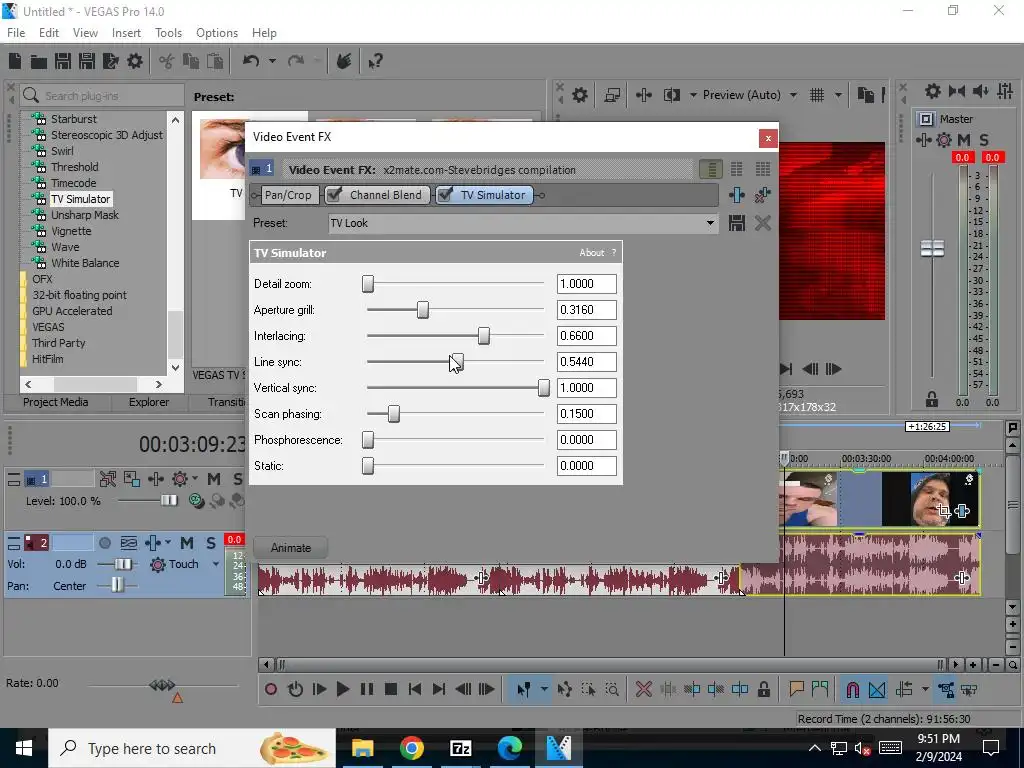
Task: Toggle Arm for Record on audio track 2
Action: click(104, 543)
